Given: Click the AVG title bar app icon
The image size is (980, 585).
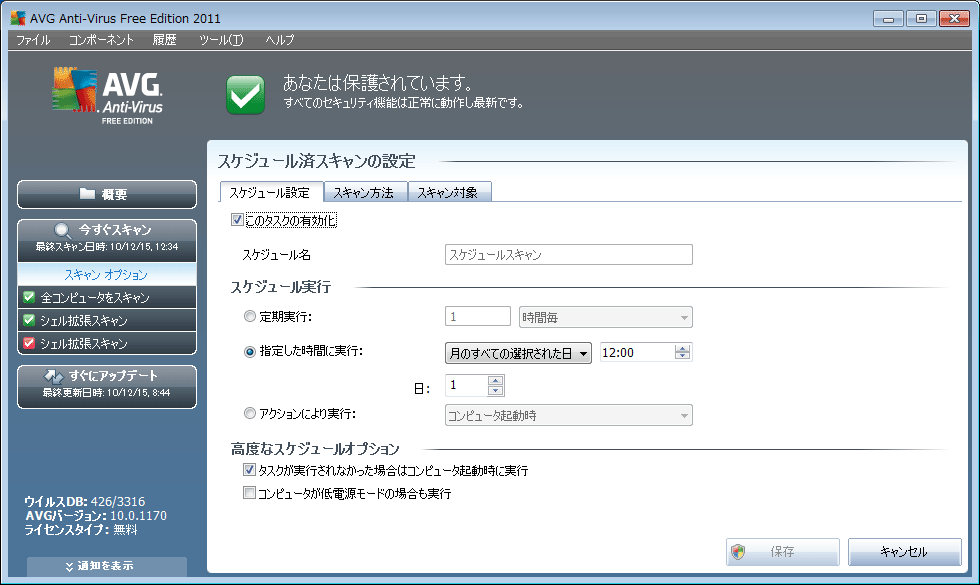Looking at the screenshot, I should coord(18,18).
